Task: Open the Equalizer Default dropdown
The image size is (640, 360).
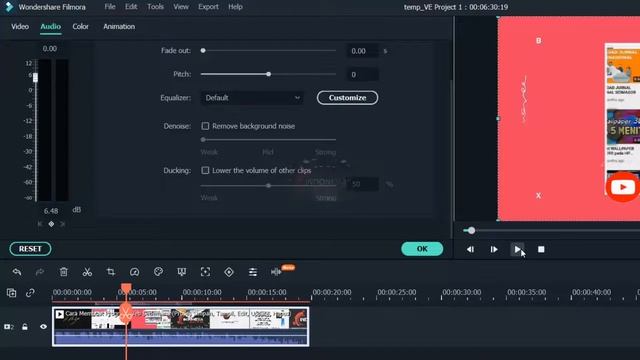Action: [252, 98]
